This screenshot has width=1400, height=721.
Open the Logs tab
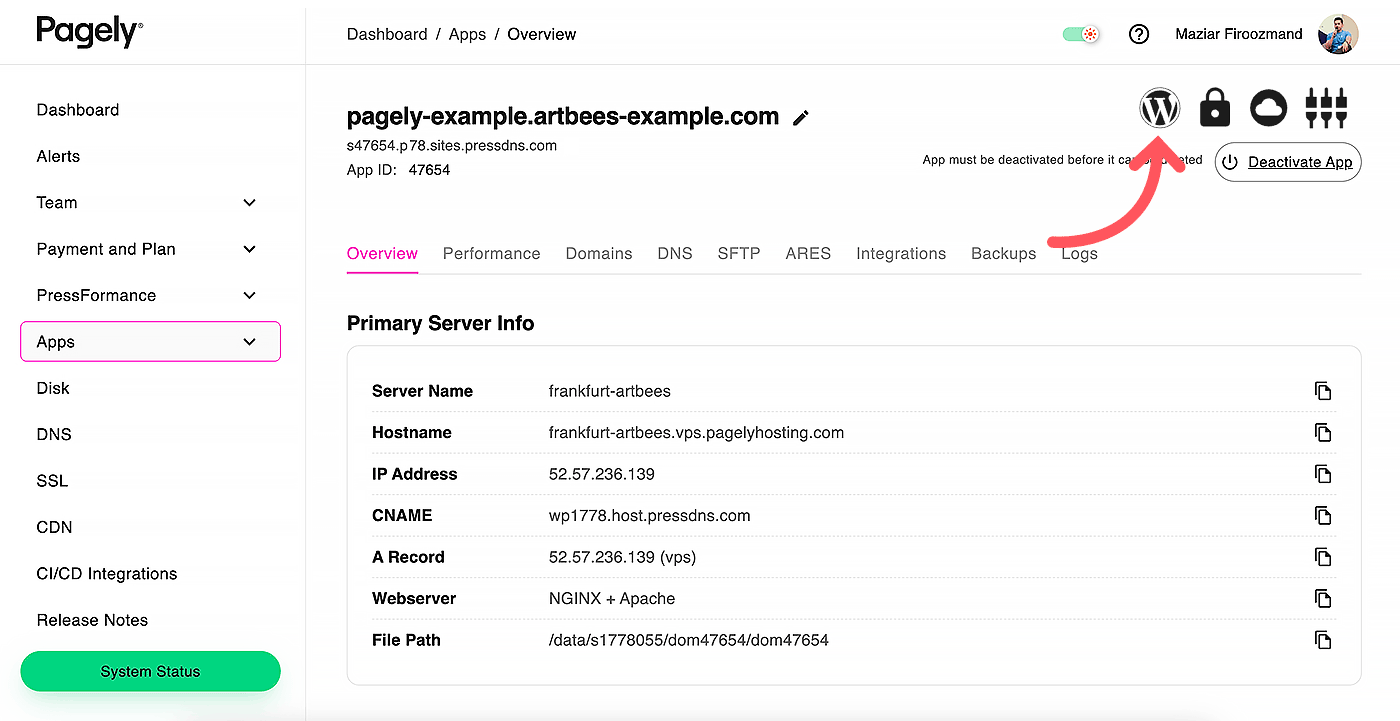point(1079,254)
